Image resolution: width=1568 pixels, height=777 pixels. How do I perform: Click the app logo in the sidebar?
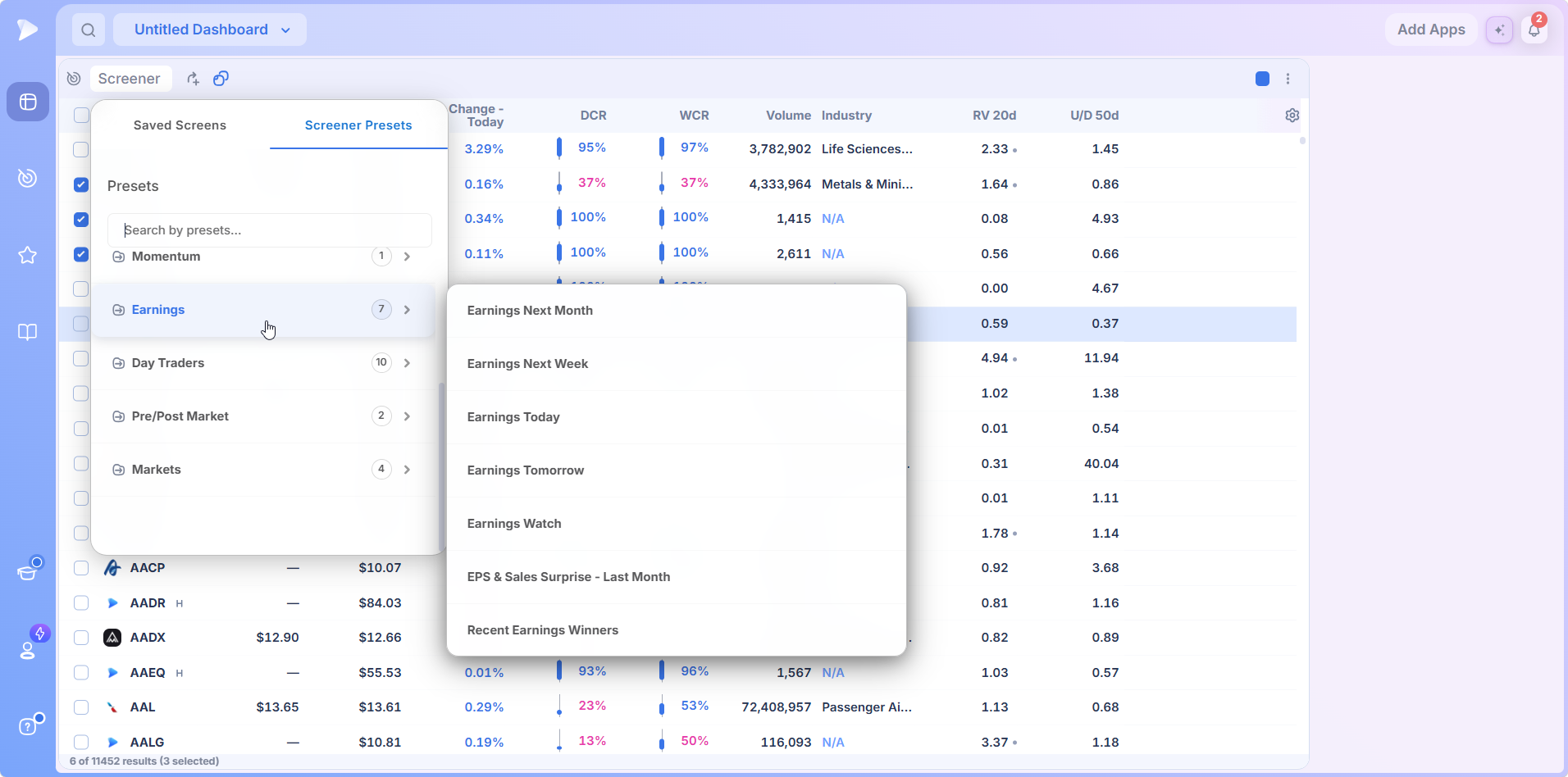tap(27, 30)
